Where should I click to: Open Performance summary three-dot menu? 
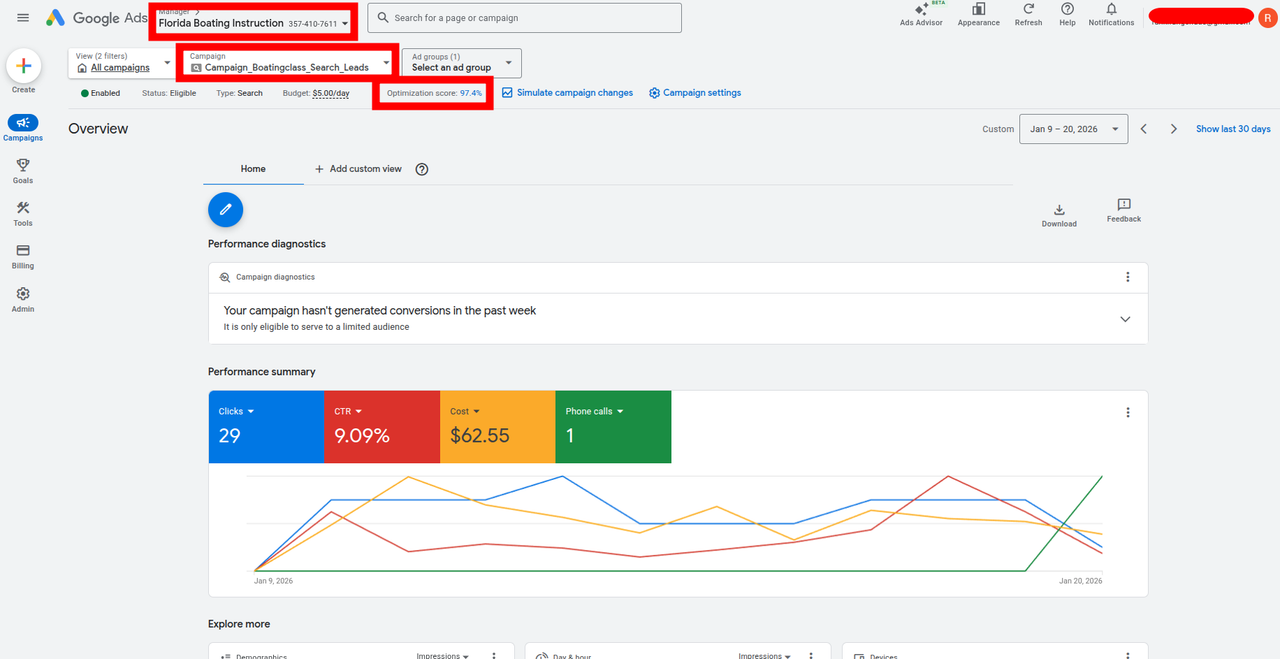click(1128, 412)
